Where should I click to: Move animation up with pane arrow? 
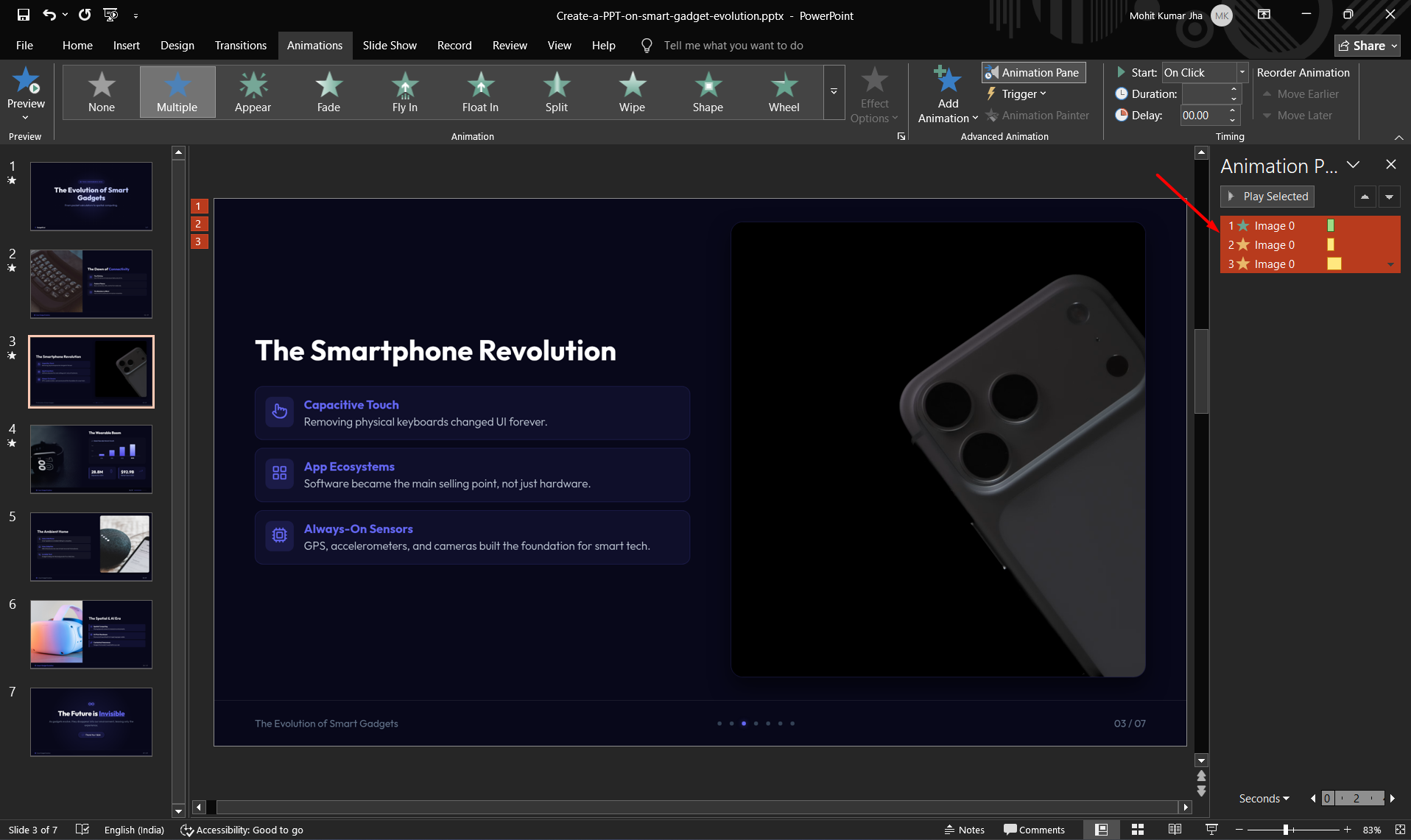pos(1365,197)
